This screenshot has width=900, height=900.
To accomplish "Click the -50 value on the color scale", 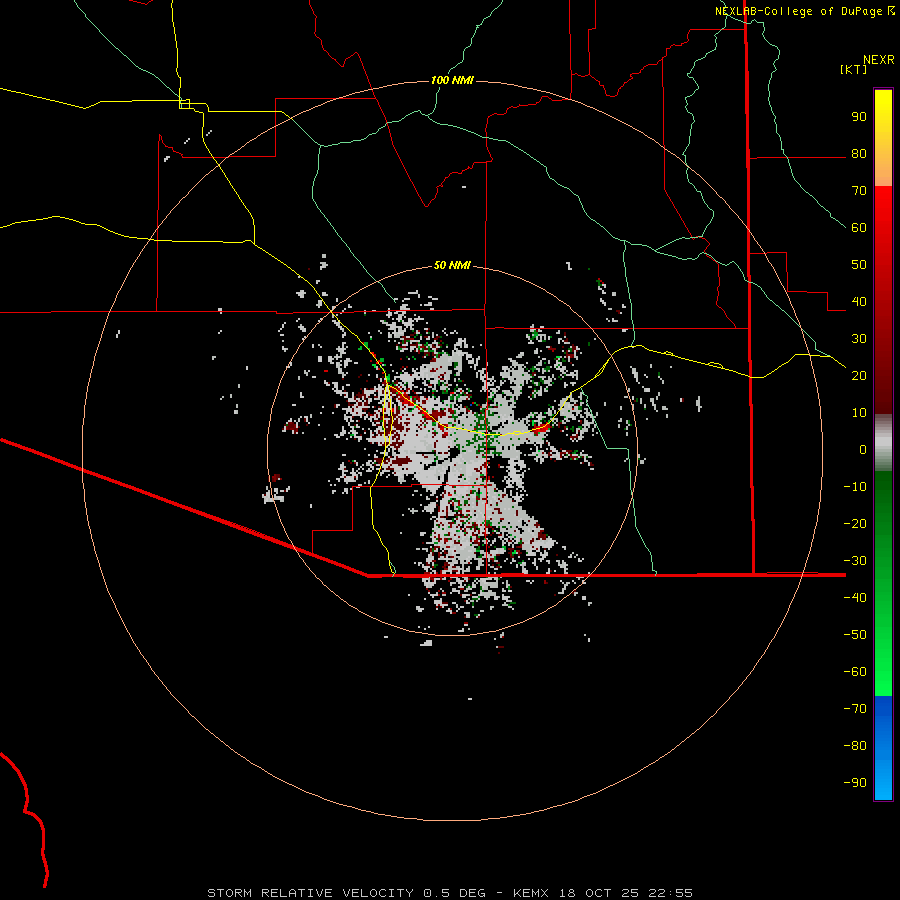I will pos(855,635).
